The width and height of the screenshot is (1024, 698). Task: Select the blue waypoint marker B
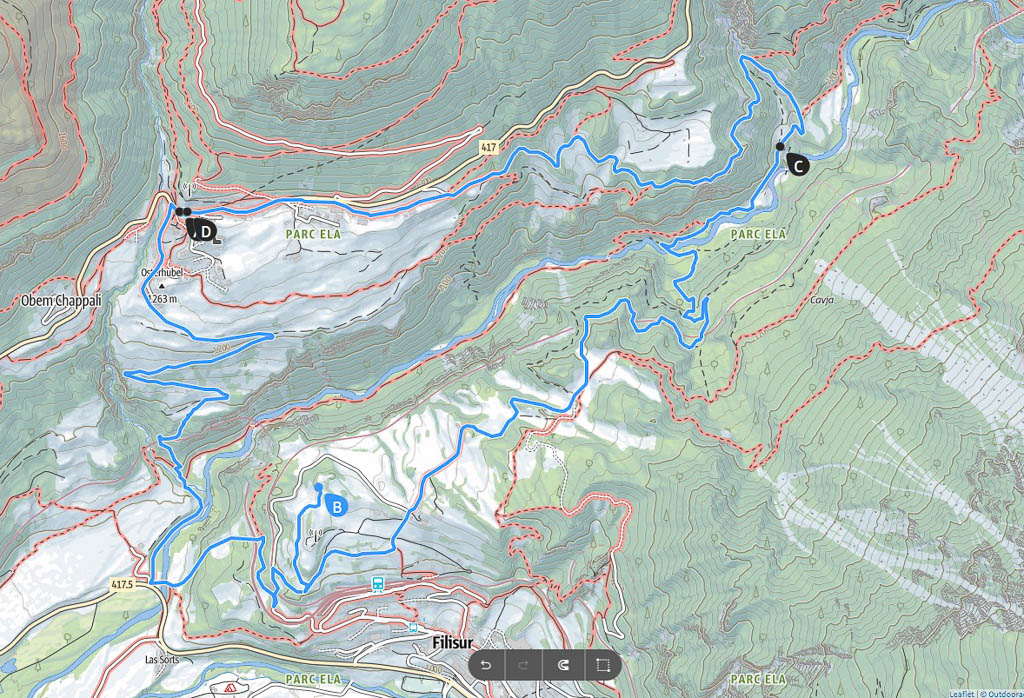[x=336, y=505]
